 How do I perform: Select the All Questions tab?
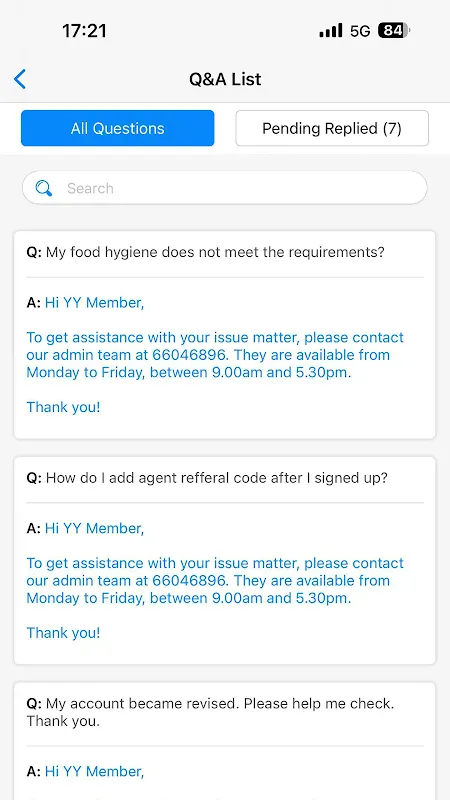tap(117, 128)
